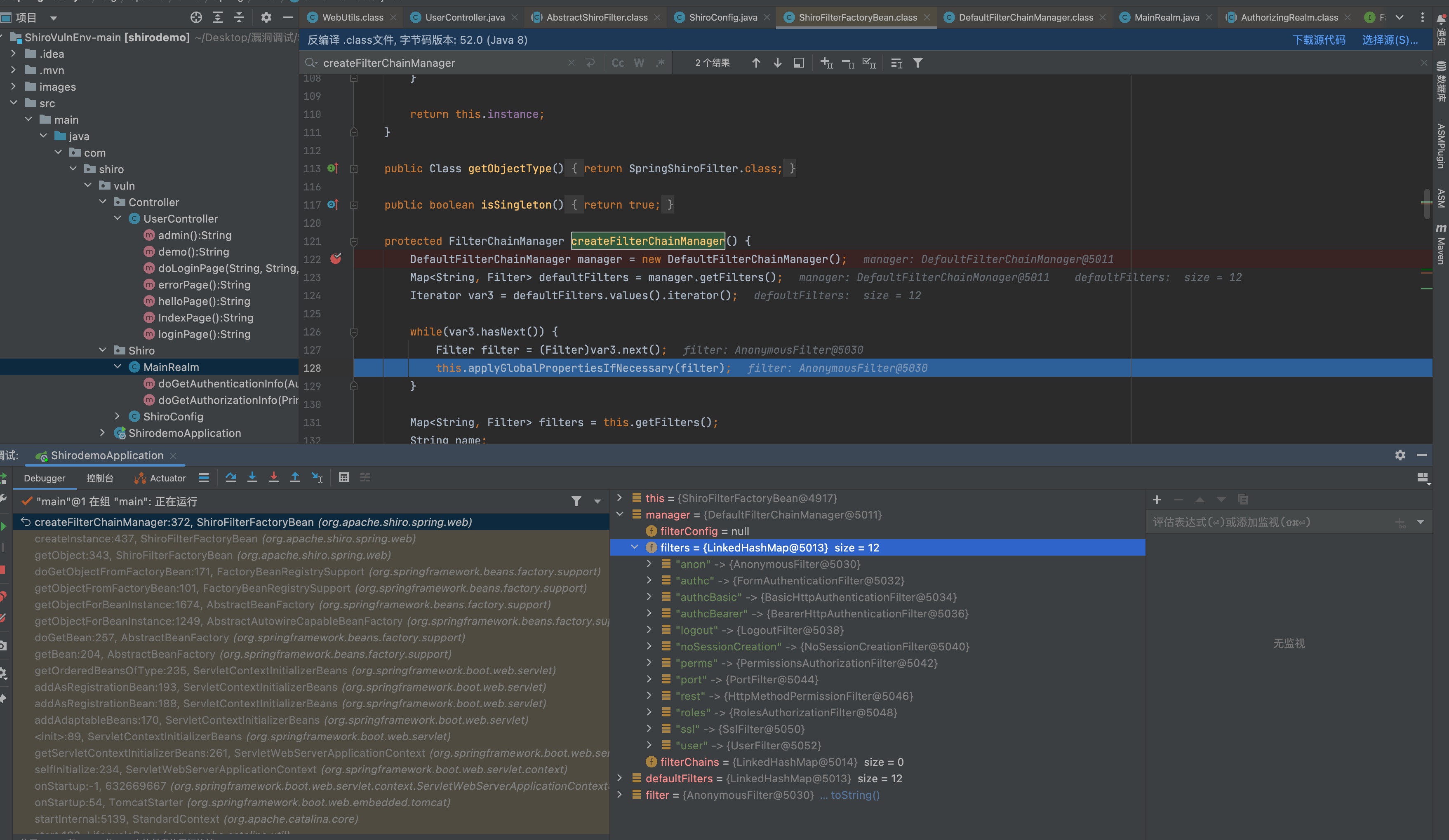Click the step into debugger icon
1449x840 pixels.
point(252,477)
